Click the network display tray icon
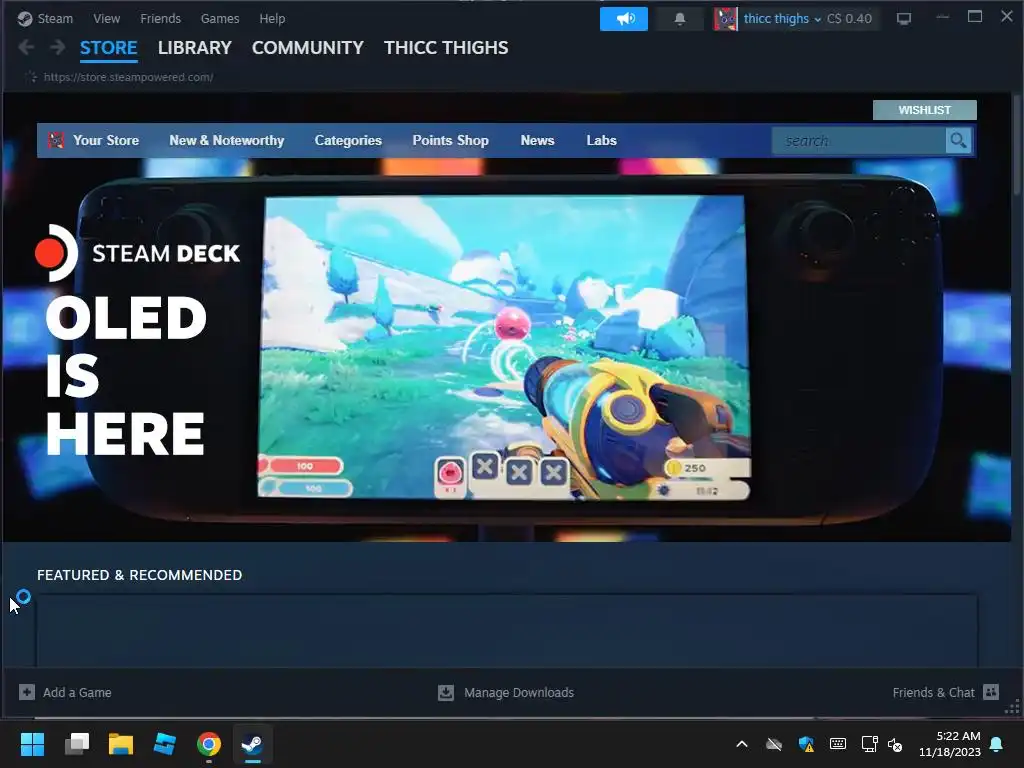This screenshot has height=768, width=1024. click(x=869, y=744)
